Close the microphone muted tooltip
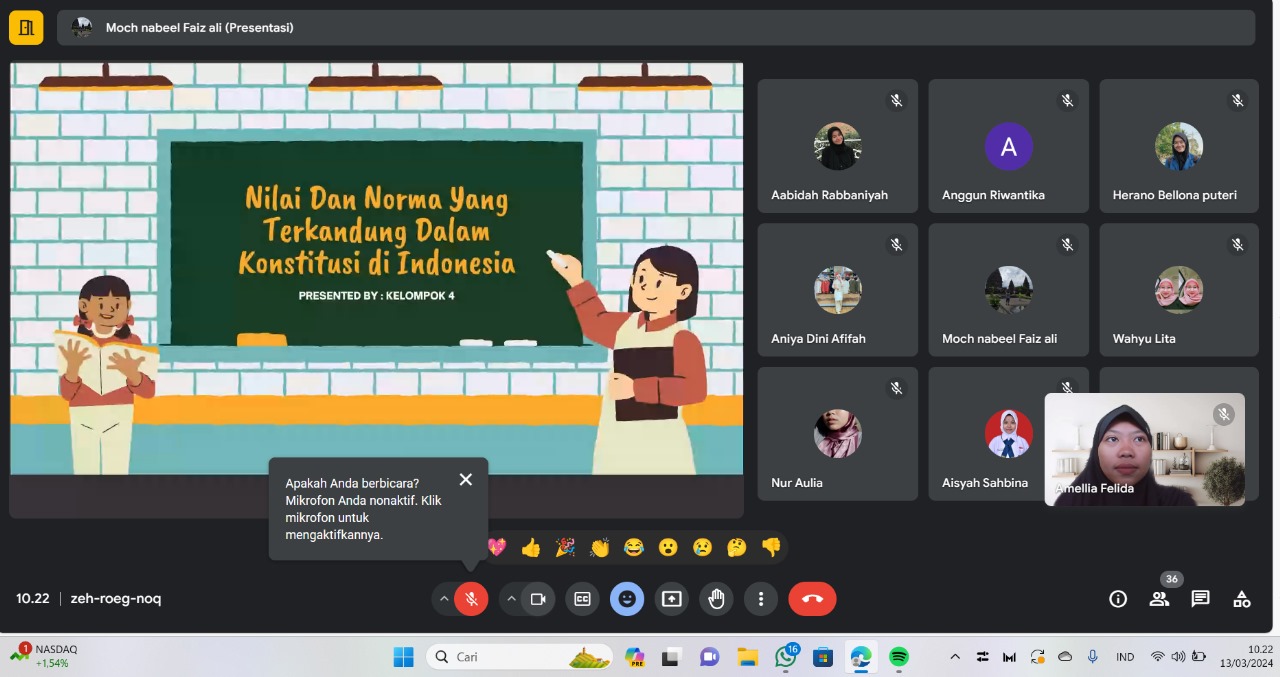The width and height of the screenshot is (1280, 677). (x=465, y=479)
